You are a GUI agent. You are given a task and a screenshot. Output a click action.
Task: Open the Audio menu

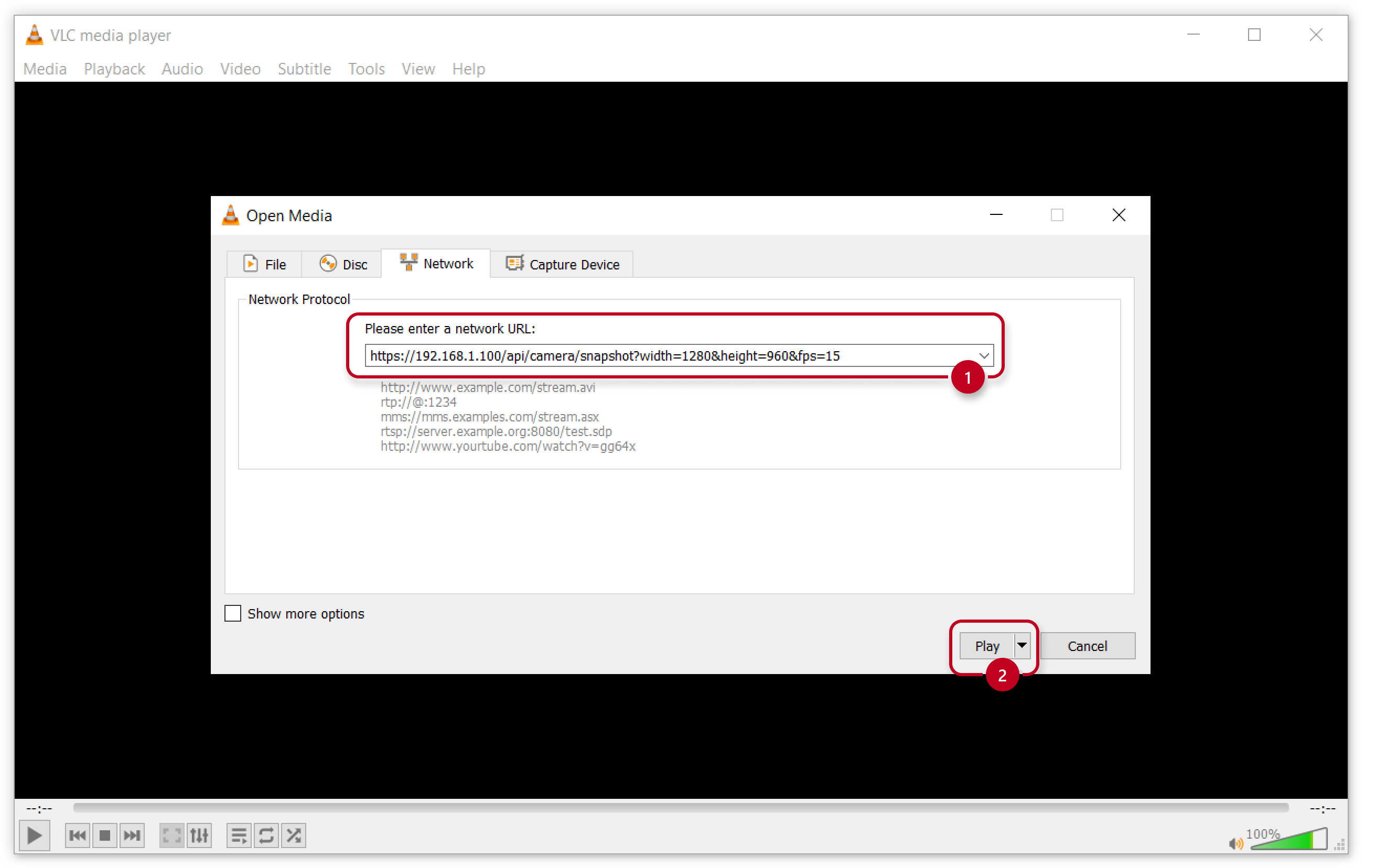184,69
